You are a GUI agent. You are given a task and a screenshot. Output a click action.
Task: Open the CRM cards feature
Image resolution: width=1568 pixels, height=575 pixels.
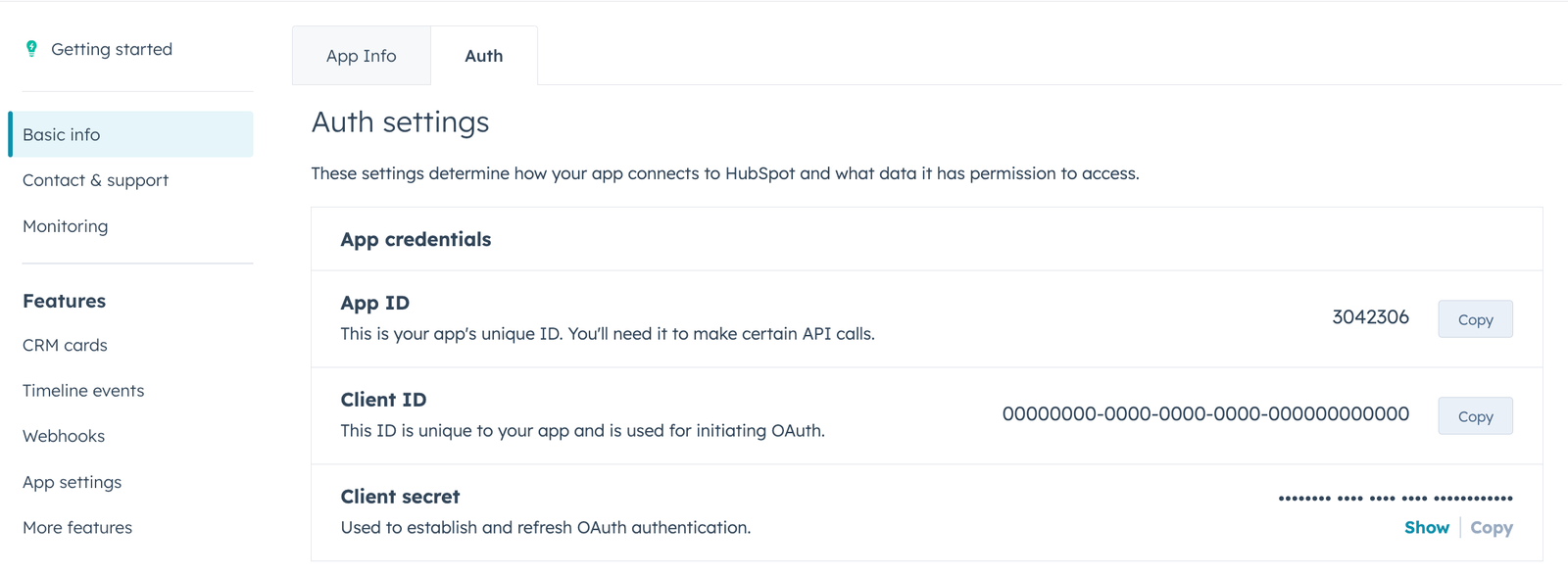pyautogui.click(x=65, y=345)
